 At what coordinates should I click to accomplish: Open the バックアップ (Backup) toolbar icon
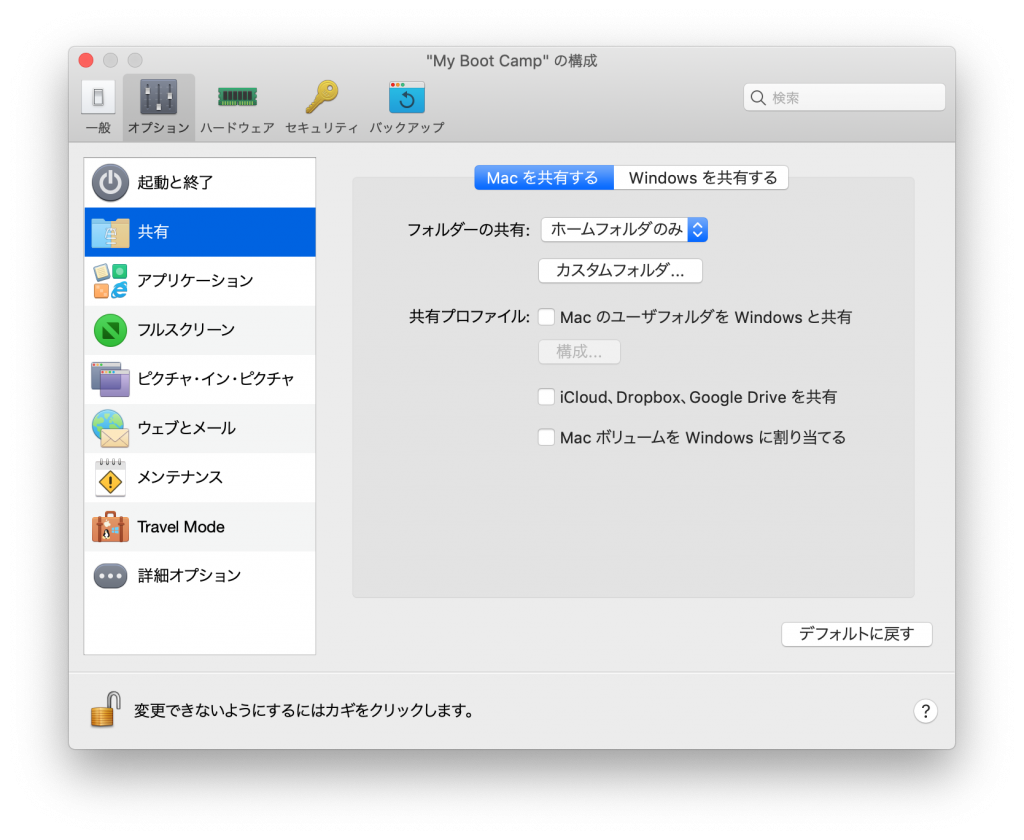[407, 98]
